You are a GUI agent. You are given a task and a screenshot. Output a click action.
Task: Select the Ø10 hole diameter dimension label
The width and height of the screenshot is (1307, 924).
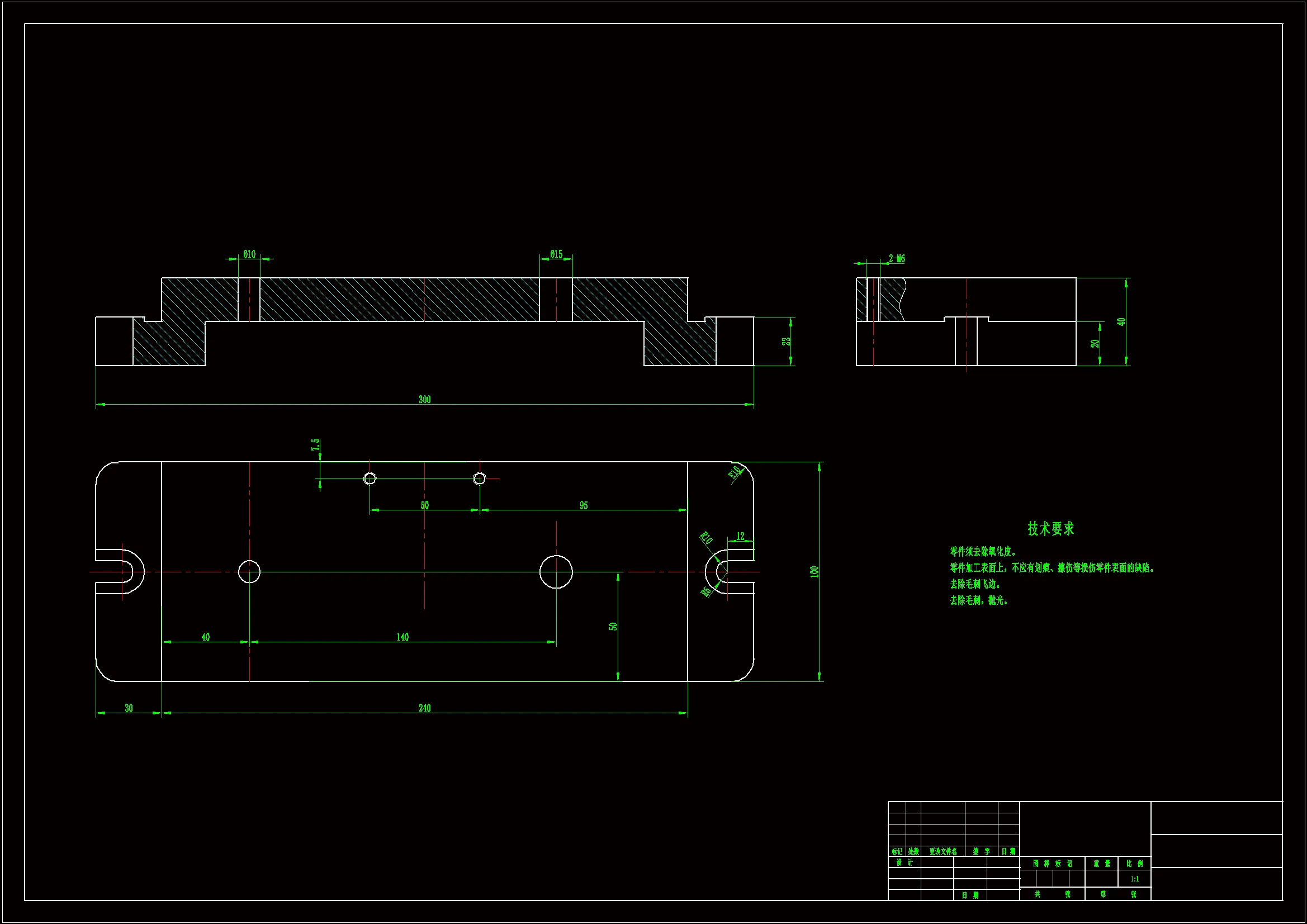tap(249, 254)
